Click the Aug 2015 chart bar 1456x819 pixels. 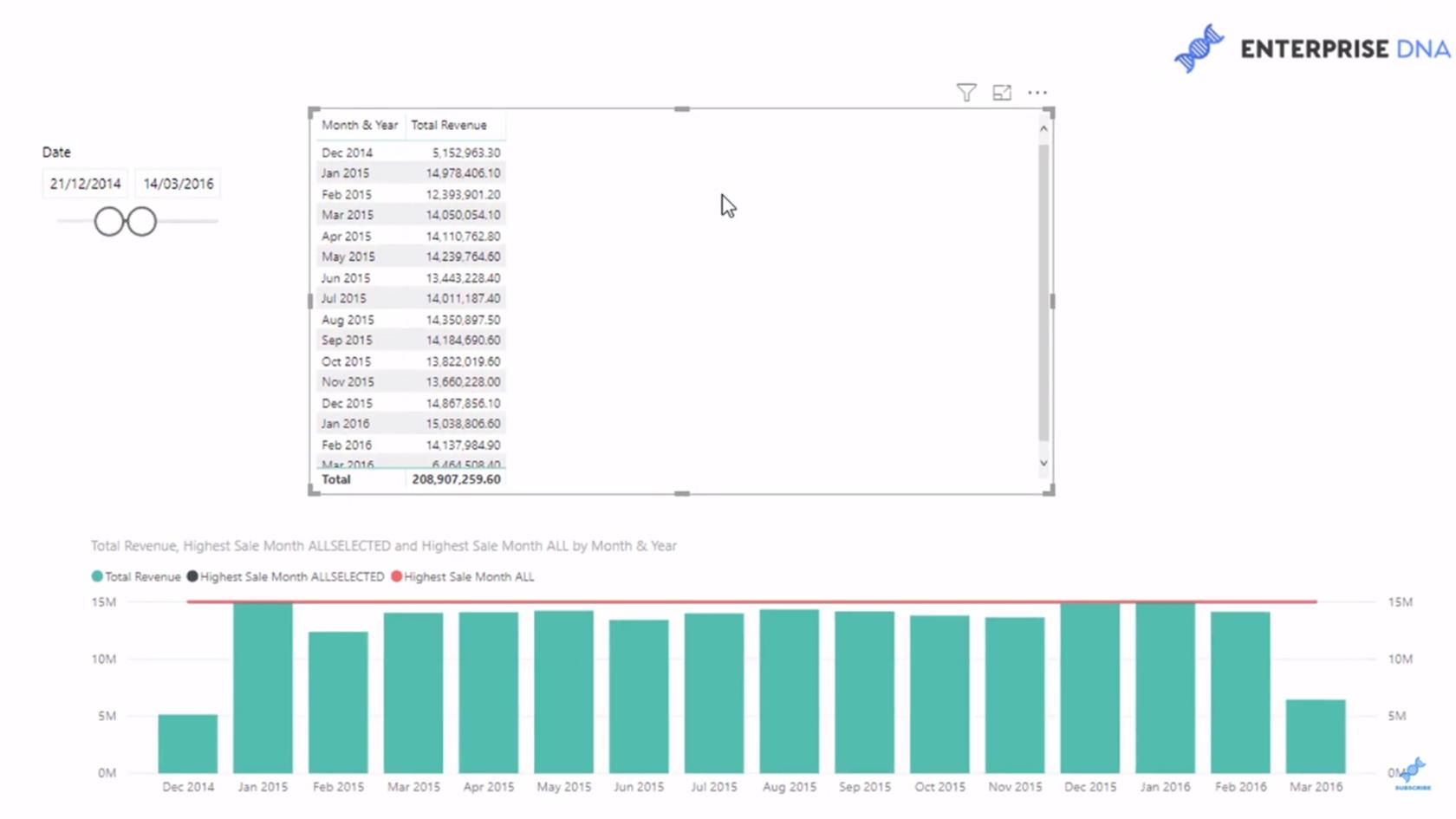790,691
